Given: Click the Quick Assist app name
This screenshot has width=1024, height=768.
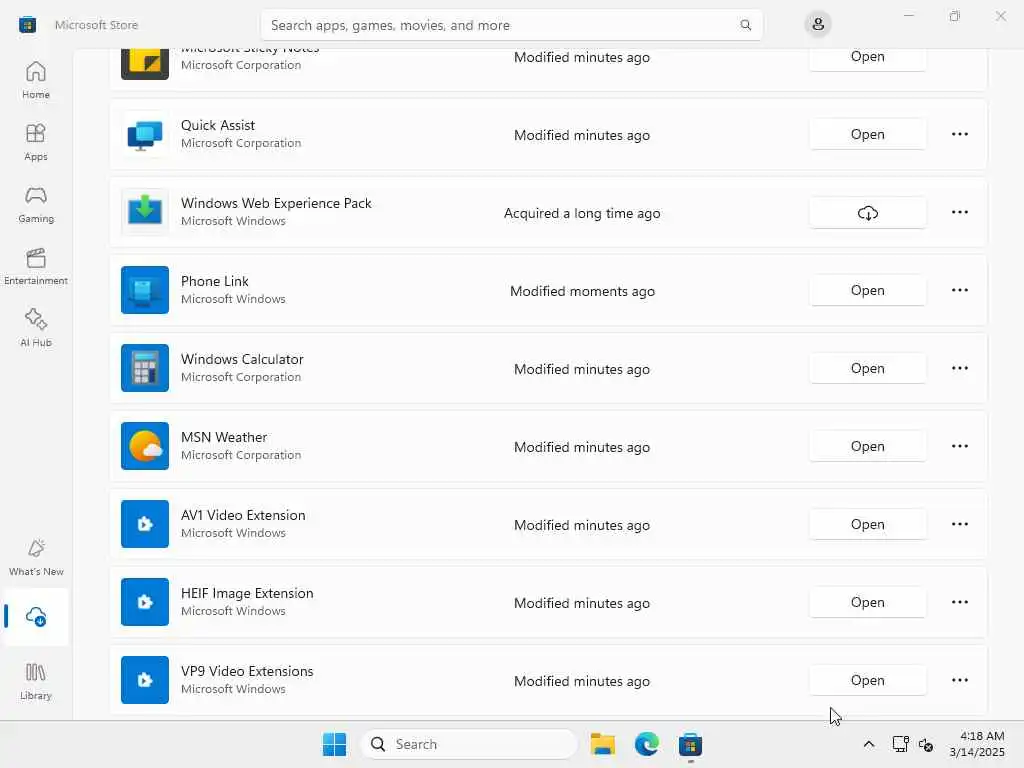Looking at the screenshot, I should coord(218,125).
